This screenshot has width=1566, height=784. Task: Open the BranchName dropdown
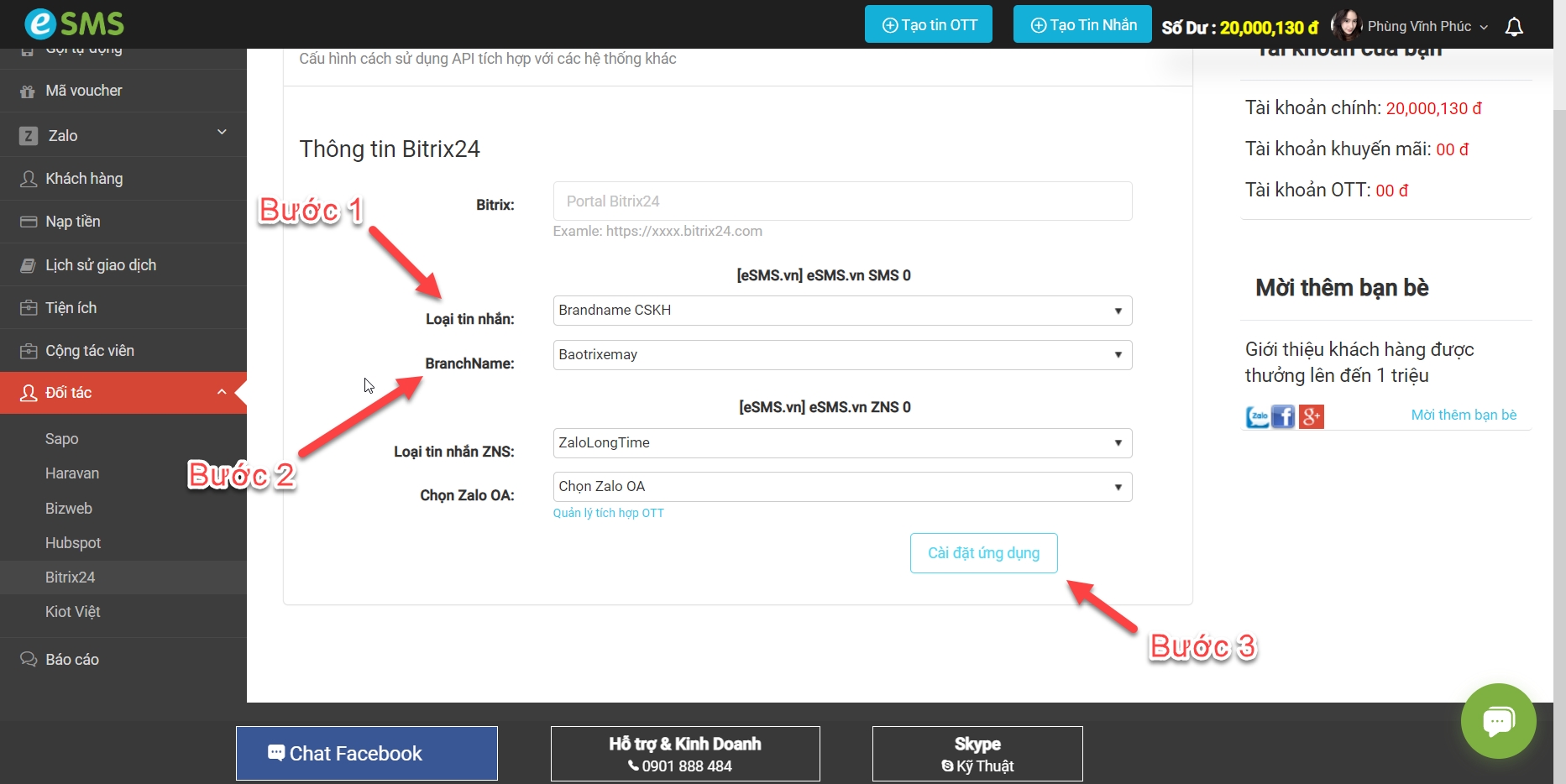pyautogui.click(x=841, y=355)
